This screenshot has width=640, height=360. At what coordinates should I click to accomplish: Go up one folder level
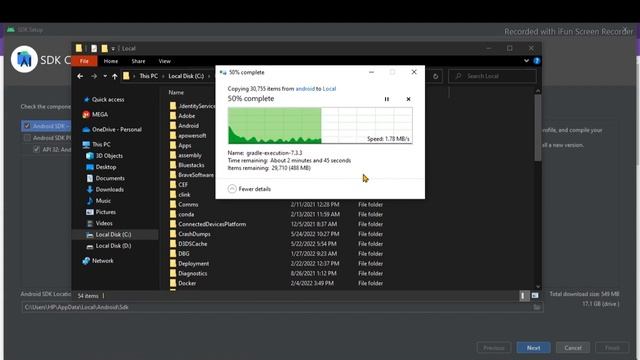[115, 76]
